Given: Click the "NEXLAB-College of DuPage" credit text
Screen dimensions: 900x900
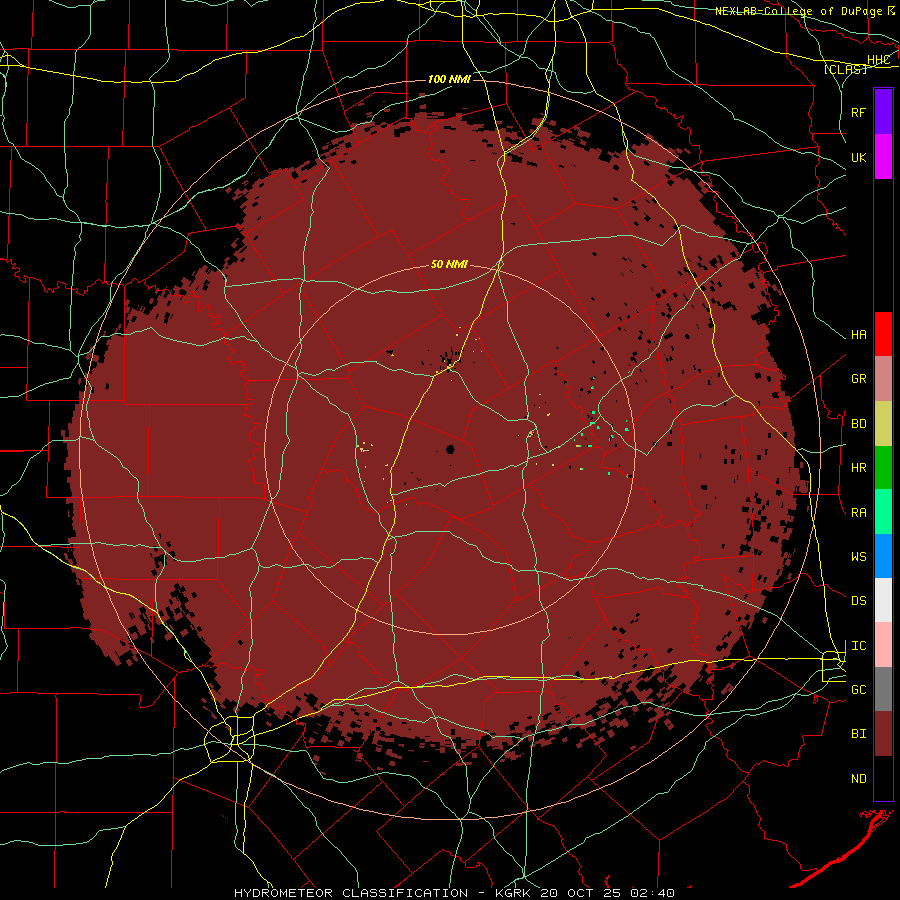Looking at the screenshot, I should 799,11.
